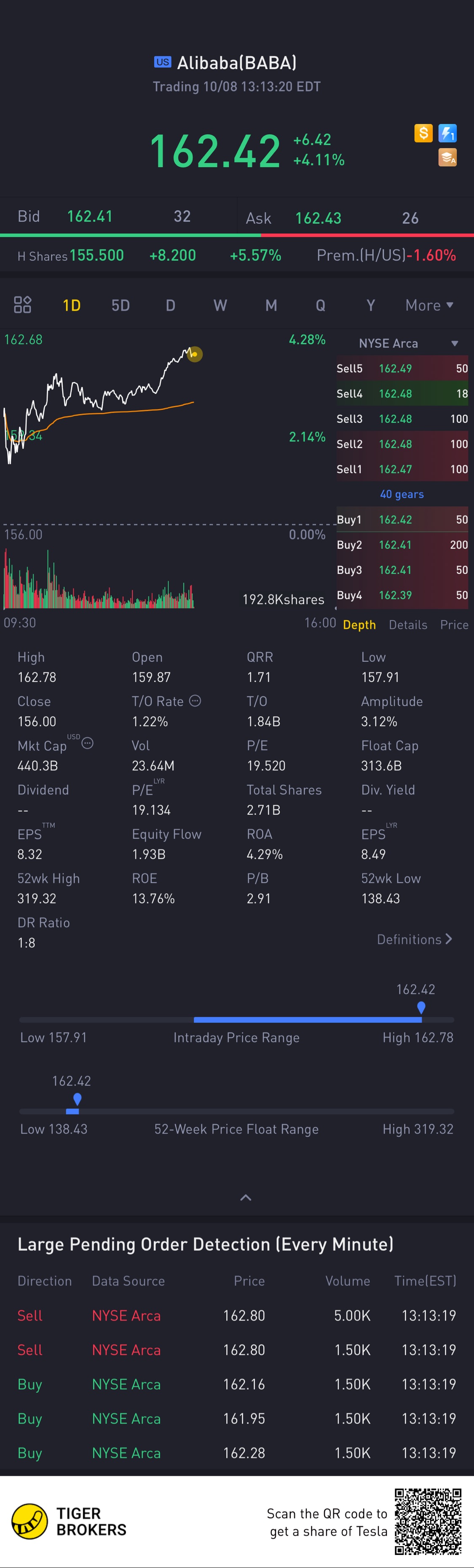
Task: Open the T/O Rate info icon
Action: 195,701
